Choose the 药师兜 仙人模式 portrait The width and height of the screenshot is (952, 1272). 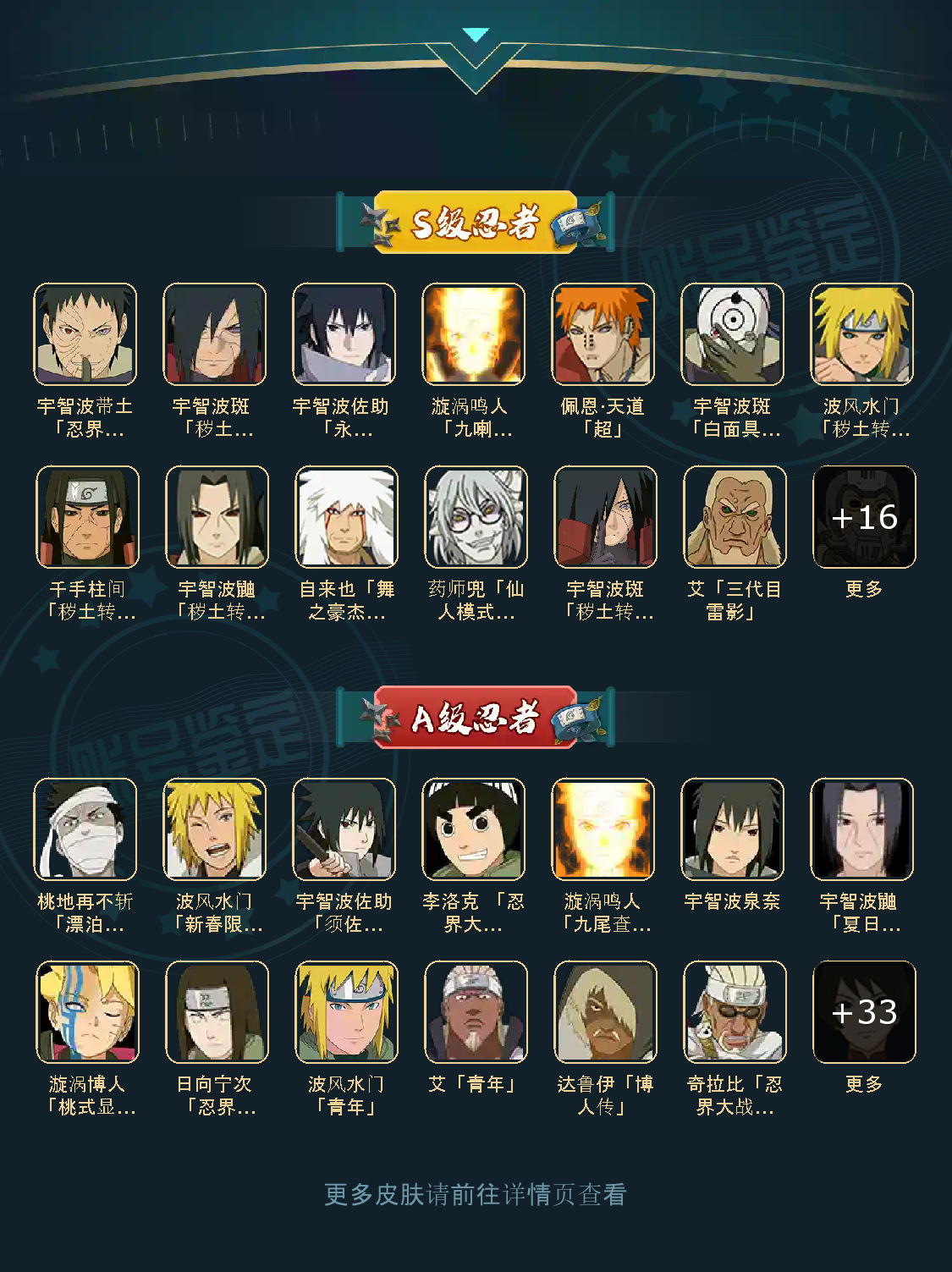(476, 516)
